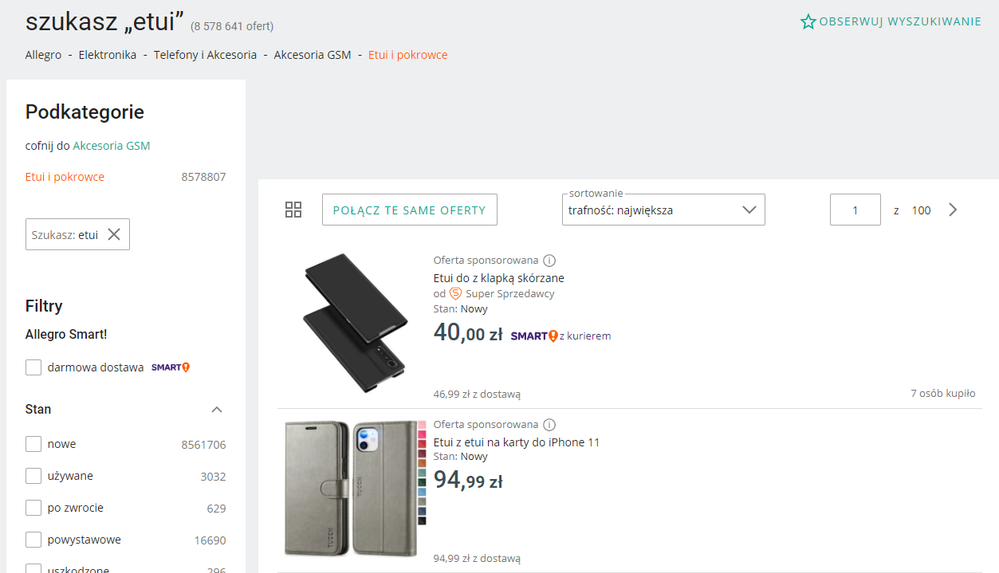
Task: Go to Telefony i Akcesoria breadcrumb
Action: coord(205,55)
